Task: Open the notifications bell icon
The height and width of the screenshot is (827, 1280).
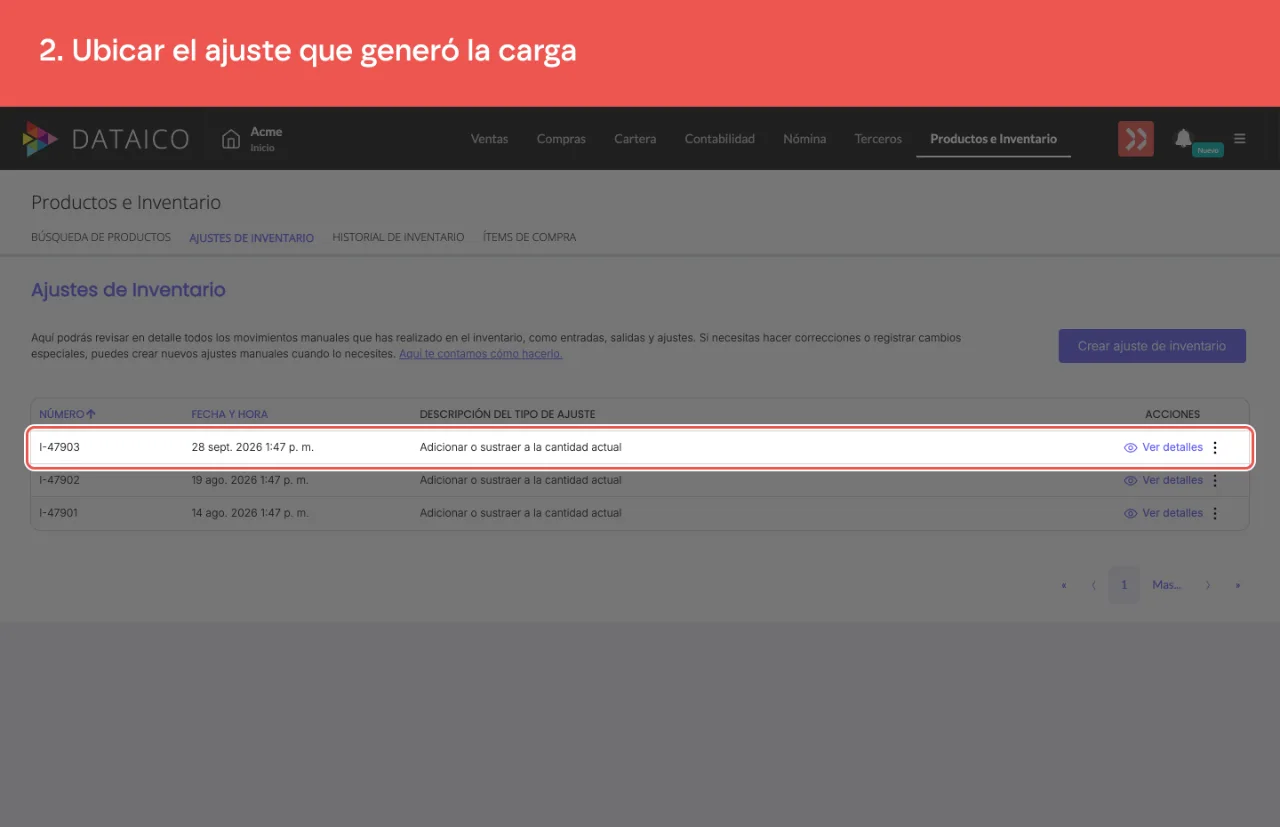Action: click(1183, 138)
